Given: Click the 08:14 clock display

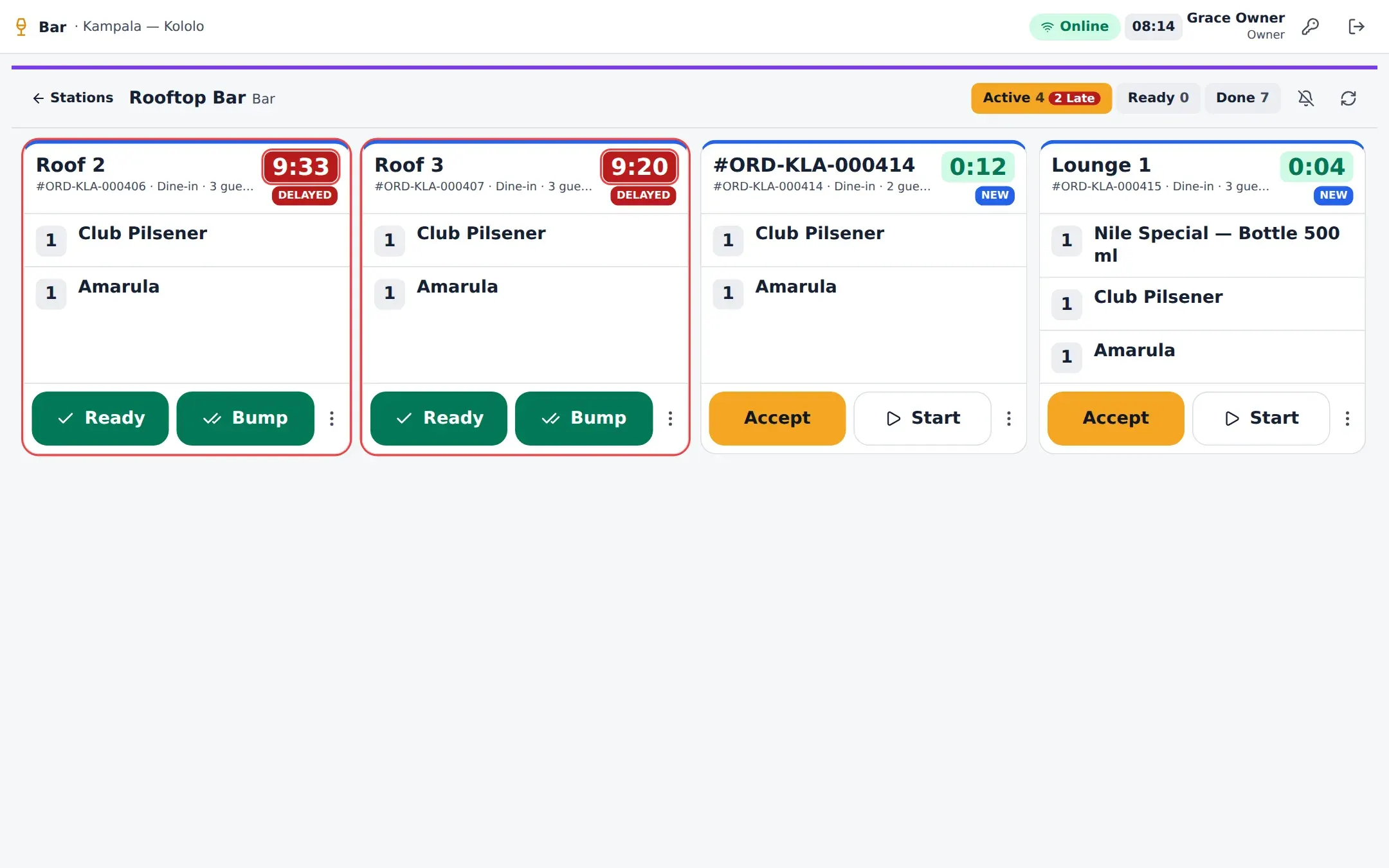Looking at the screenshot, I should (1153, 26).
